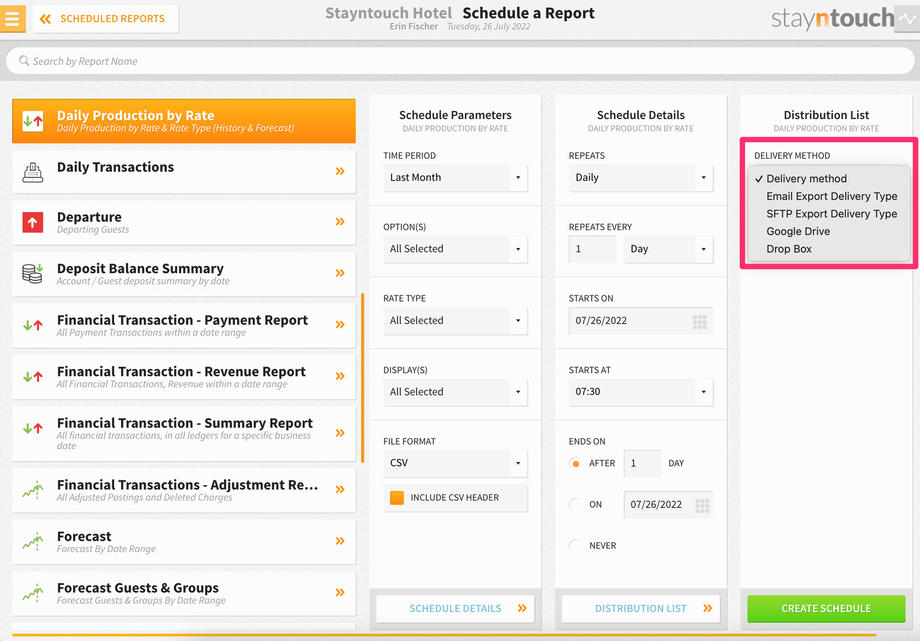The image size is (920, 641).
Task: Open the hamburger main menu
Action: (12, 18)
